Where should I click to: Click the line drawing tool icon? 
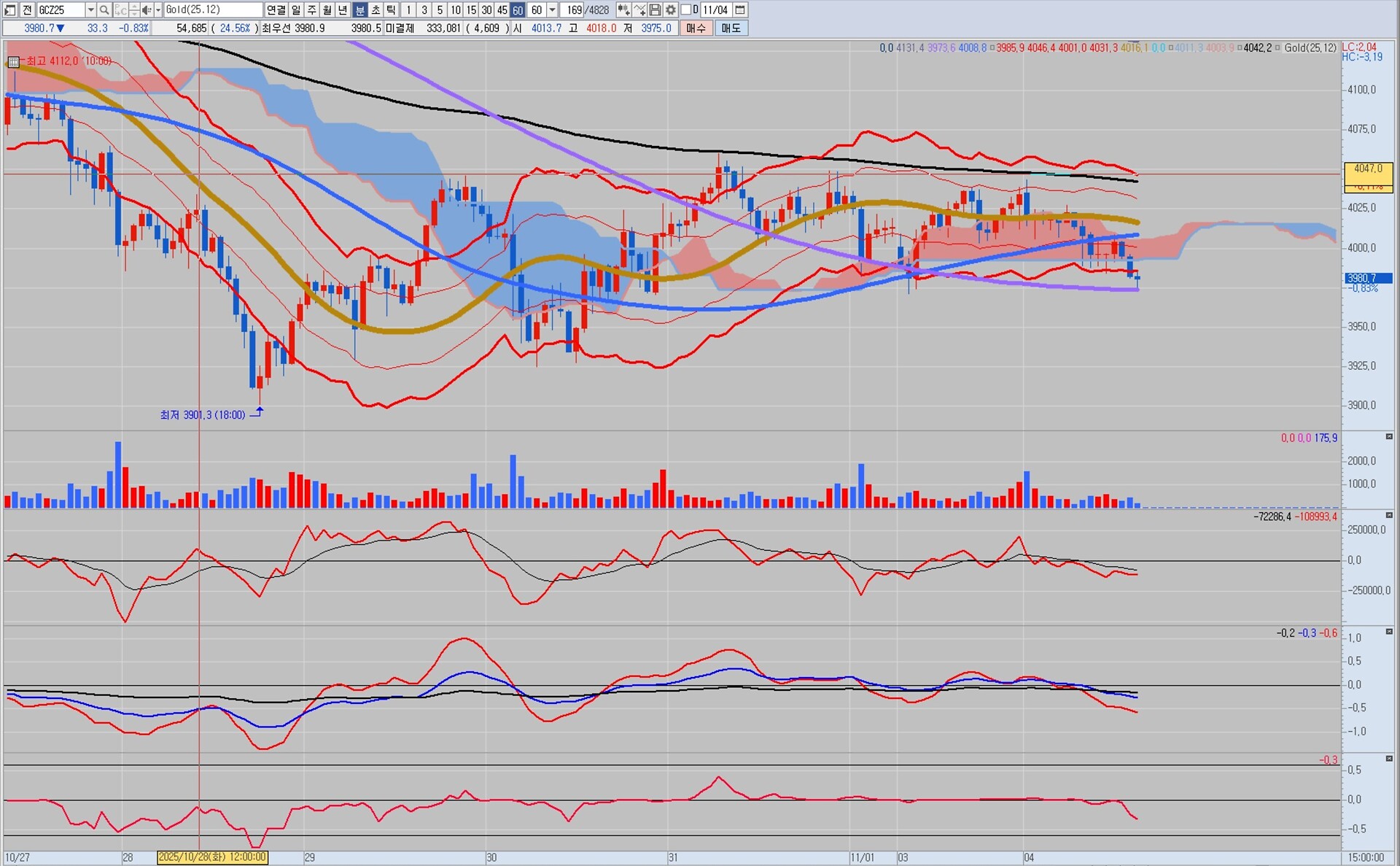(639, 9)
